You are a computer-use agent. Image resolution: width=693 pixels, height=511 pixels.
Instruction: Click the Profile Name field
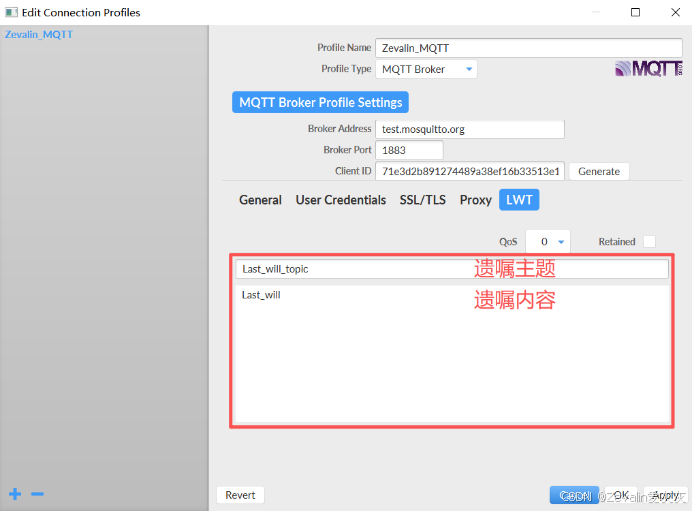(x=529, y=48)
